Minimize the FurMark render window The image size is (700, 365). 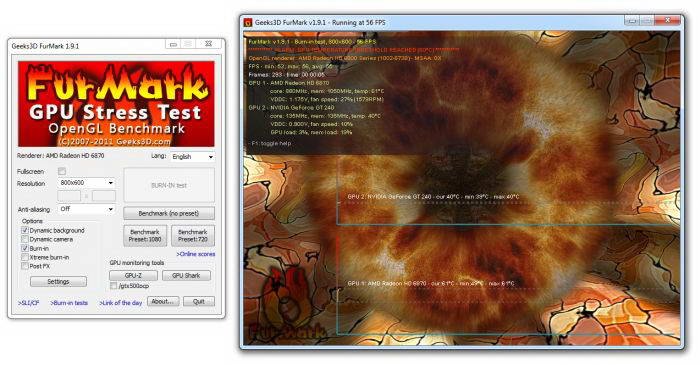pos(631,21)
